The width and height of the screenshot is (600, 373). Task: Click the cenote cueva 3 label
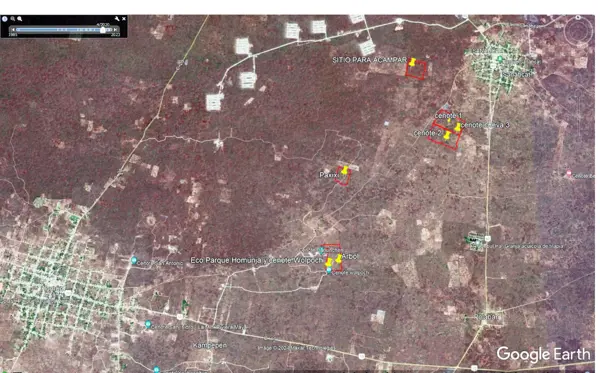tap(485, 125)
